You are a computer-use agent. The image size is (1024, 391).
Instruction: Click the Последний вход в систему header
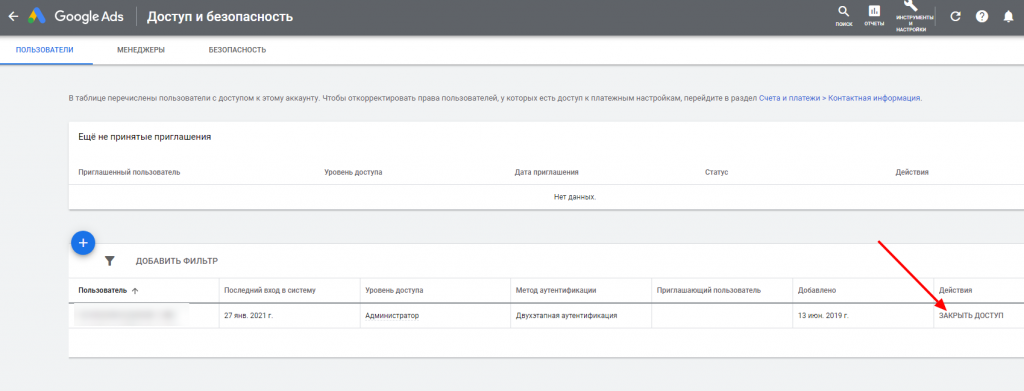270,290
